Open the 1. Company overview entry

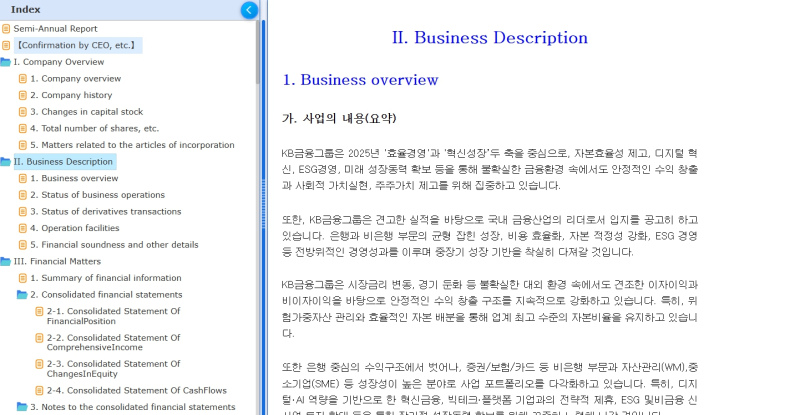point(75,79)
